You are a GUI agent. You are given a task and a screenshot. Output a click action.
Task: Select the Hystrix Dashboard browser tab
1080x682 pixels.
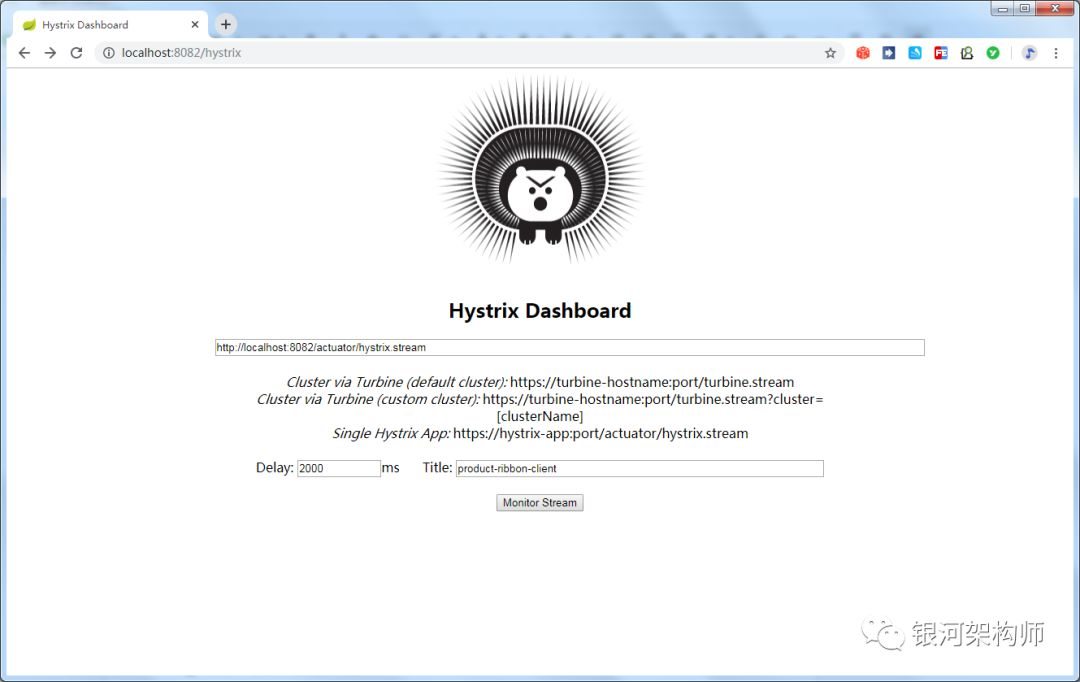point(110,25)
